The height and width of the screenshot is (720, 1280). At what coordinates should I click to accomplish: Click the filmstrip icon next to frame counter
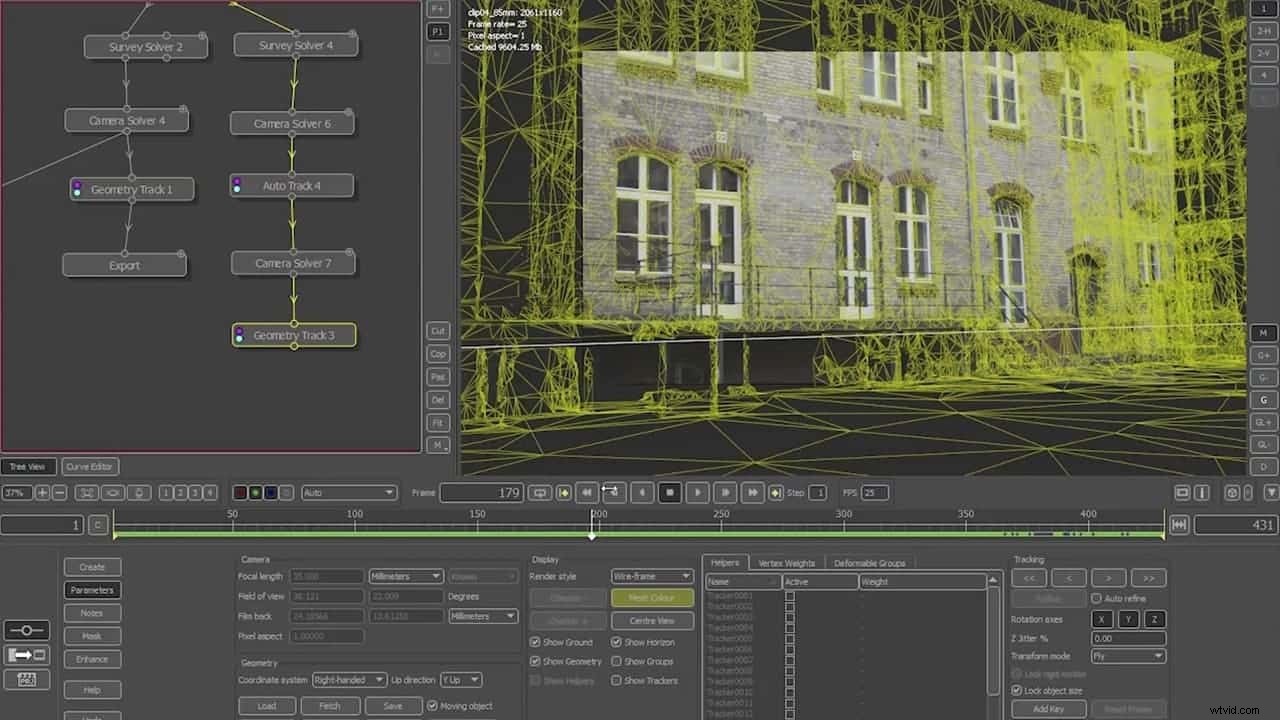[540, 492]
